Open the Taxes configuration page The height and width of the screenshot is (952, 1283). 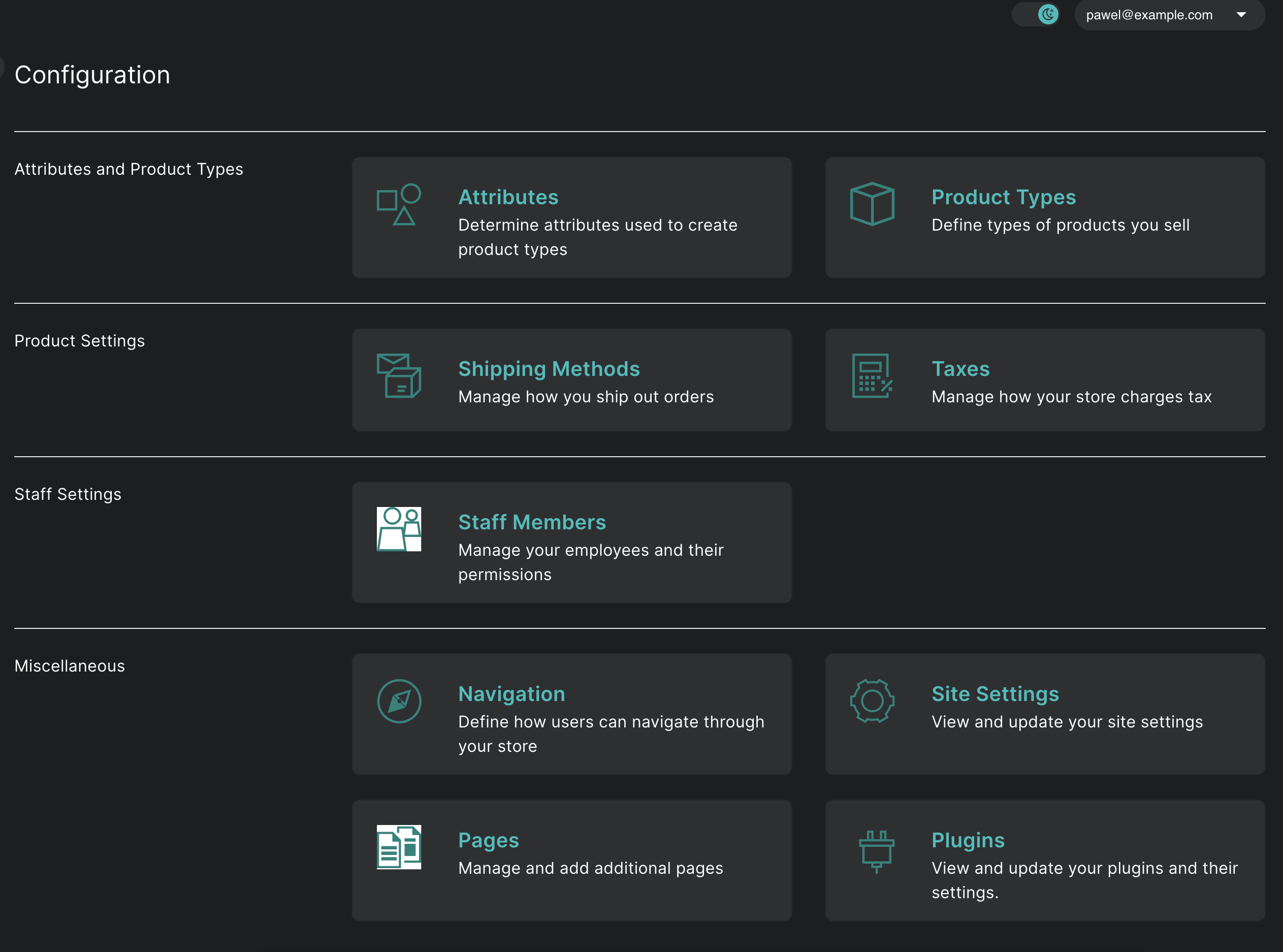(960, 369)
